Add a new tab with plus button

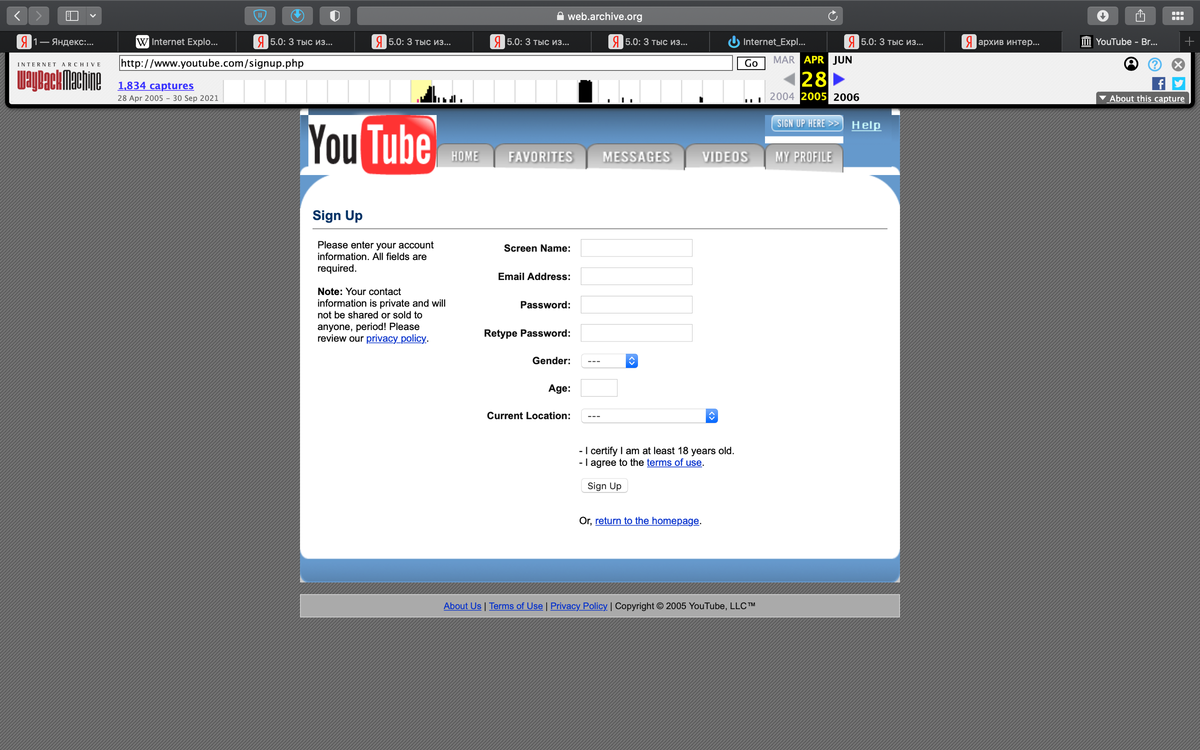[x=1189, y=42]
